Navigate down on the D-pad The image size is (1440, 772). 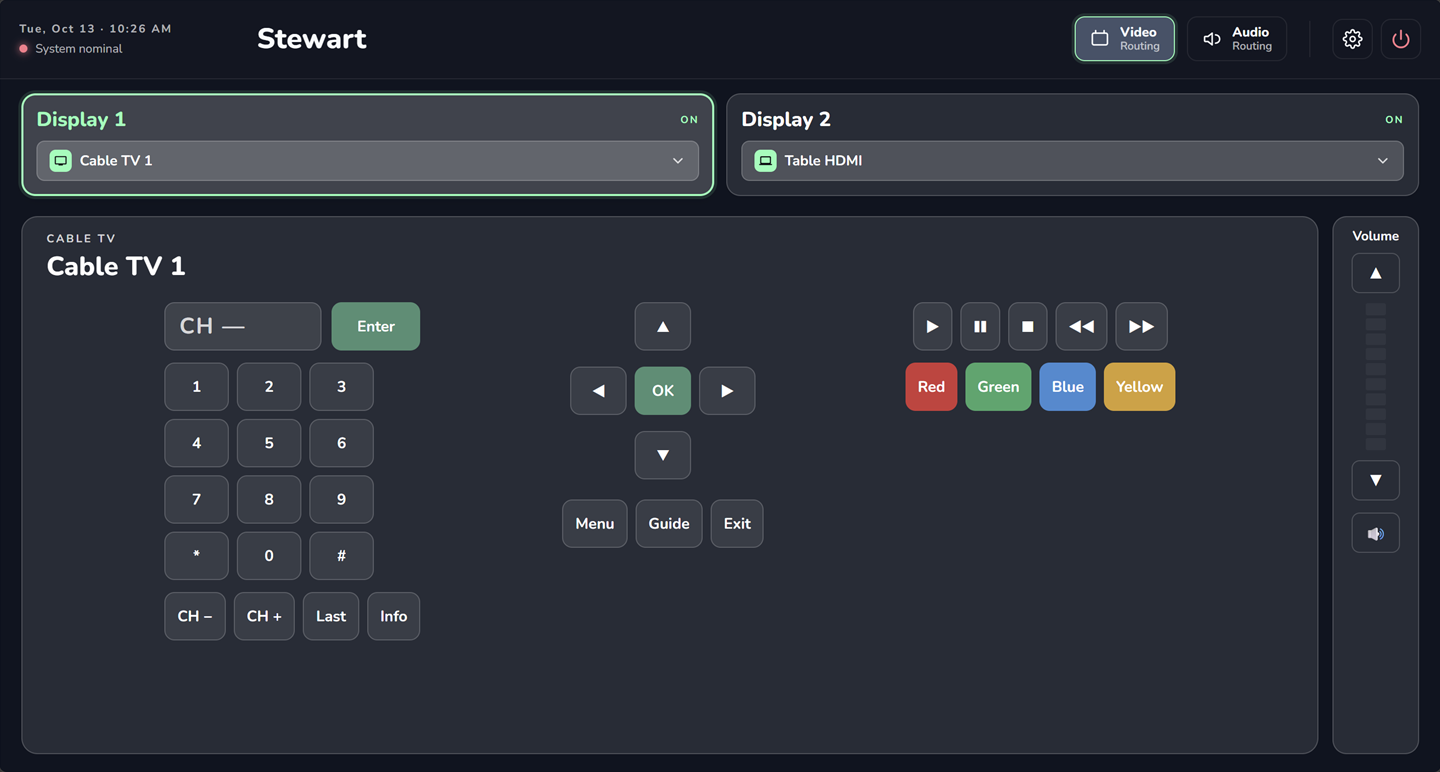click(663, 455)
